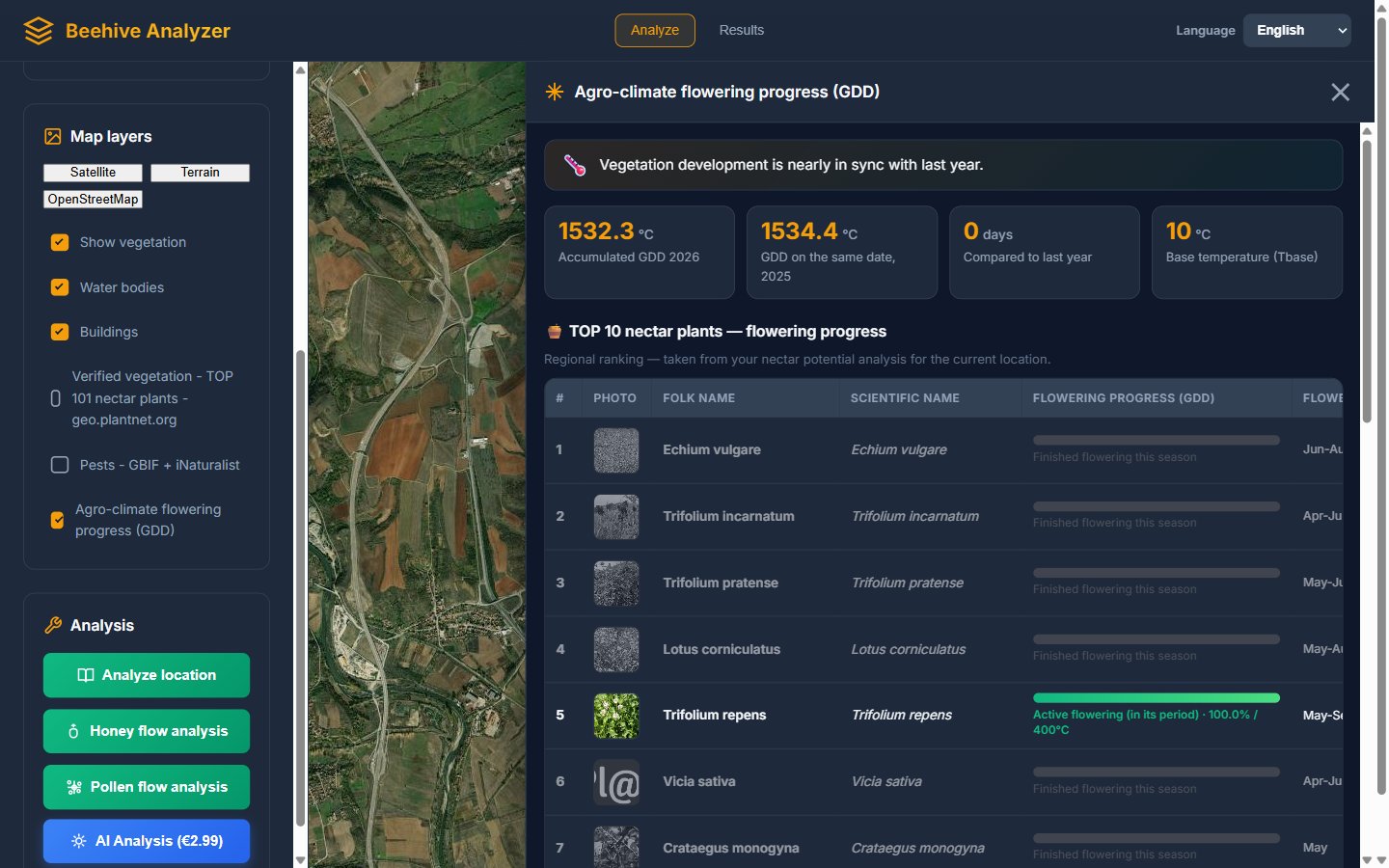Toggle the Show vegetation checkbox
This screenshot has height=868, width=1389.
click(60, 242)
